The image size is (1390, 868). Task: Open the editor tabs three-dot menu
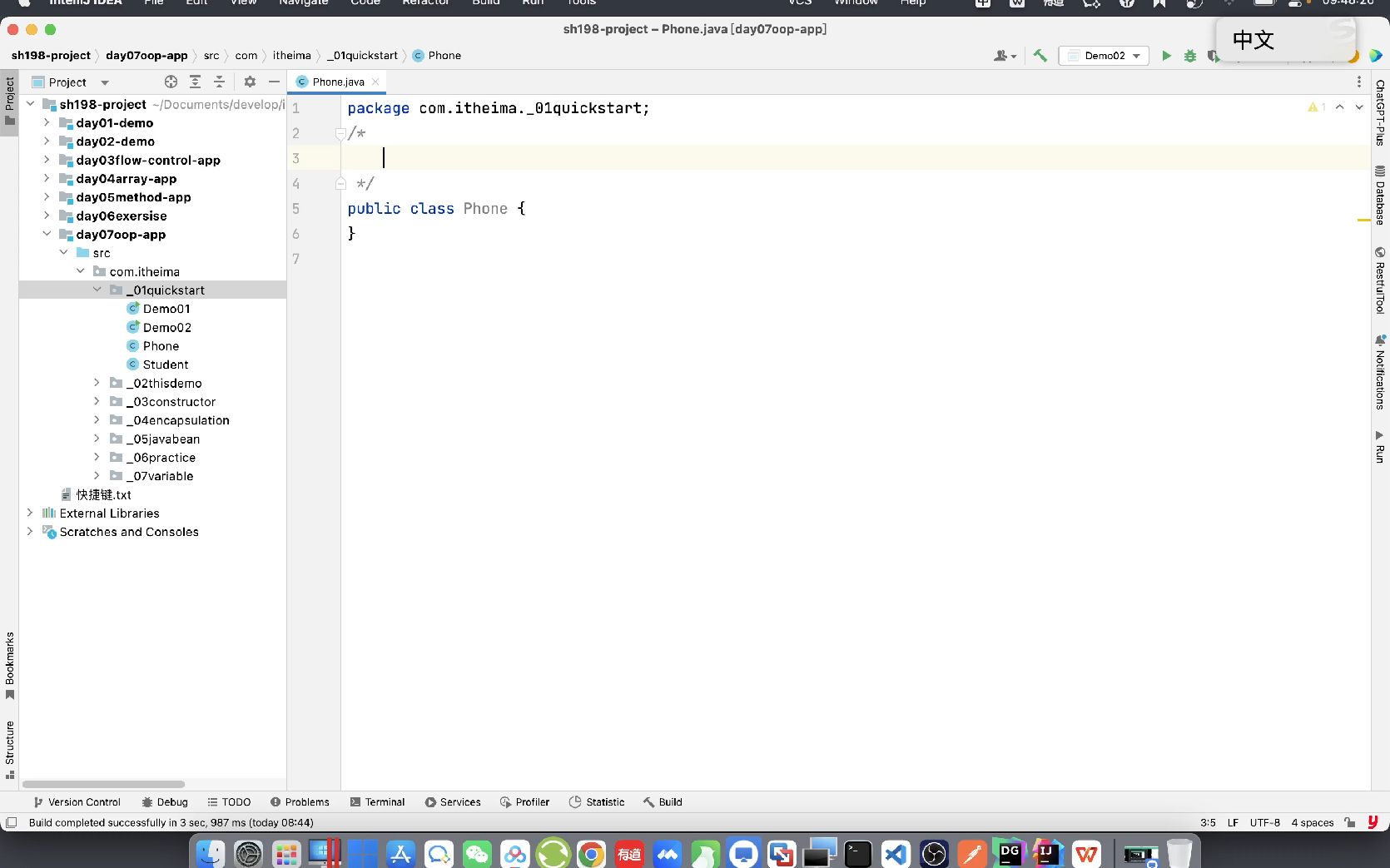(1359, 82)
